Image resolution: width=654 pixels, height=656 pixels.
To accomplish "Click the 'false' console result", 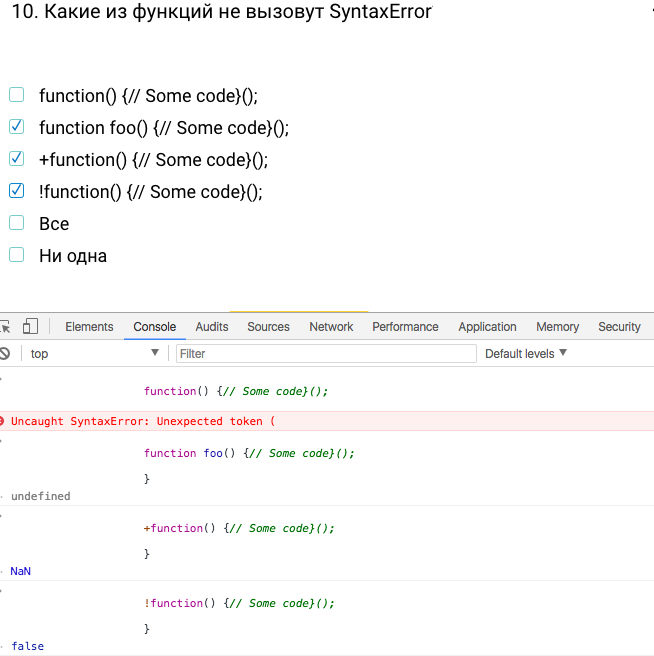I will [27, 646].
